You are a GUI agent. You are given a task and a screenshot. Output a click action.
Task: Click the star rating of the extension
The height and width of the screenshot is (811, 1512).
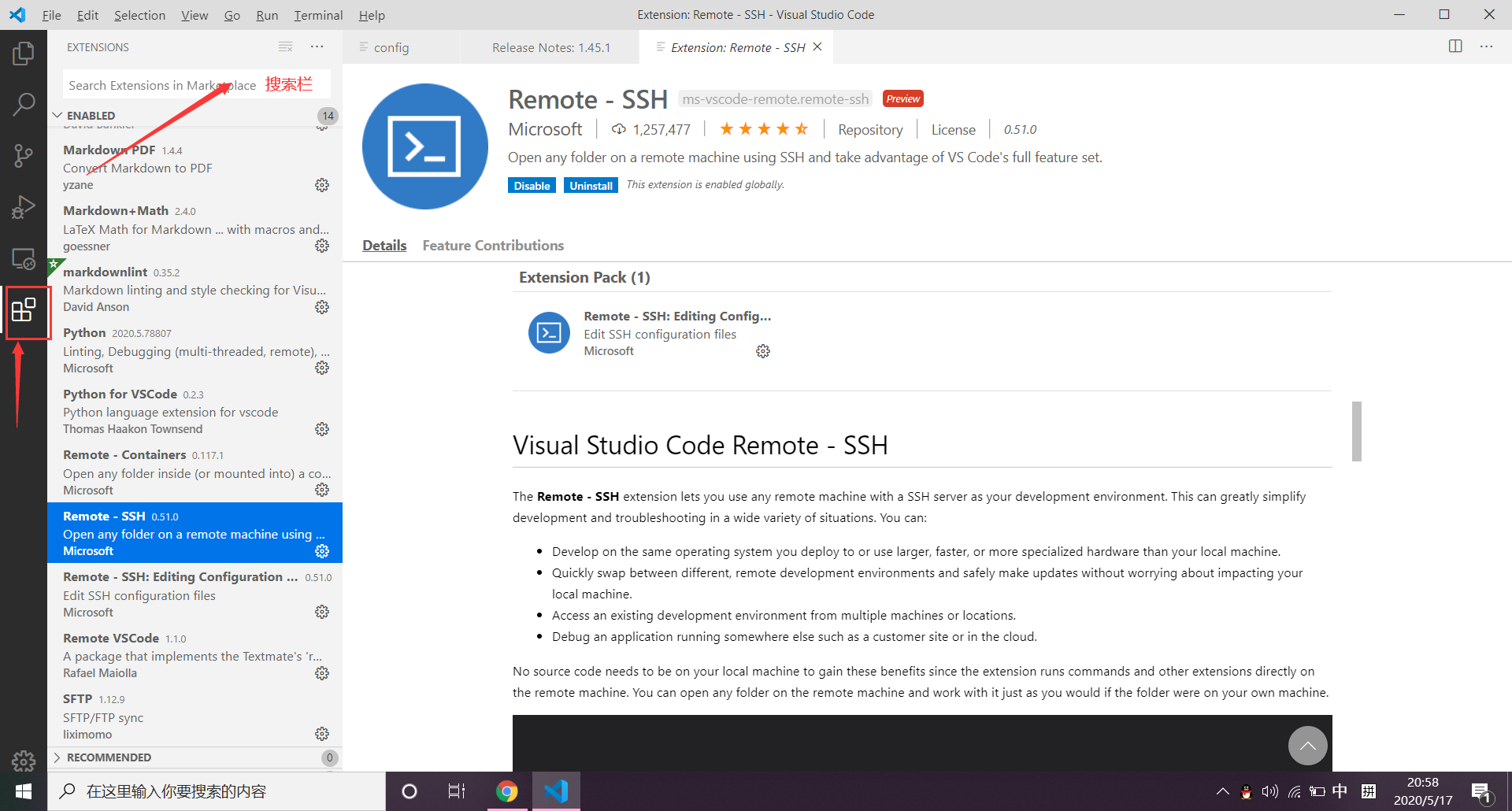pos(763,129)
